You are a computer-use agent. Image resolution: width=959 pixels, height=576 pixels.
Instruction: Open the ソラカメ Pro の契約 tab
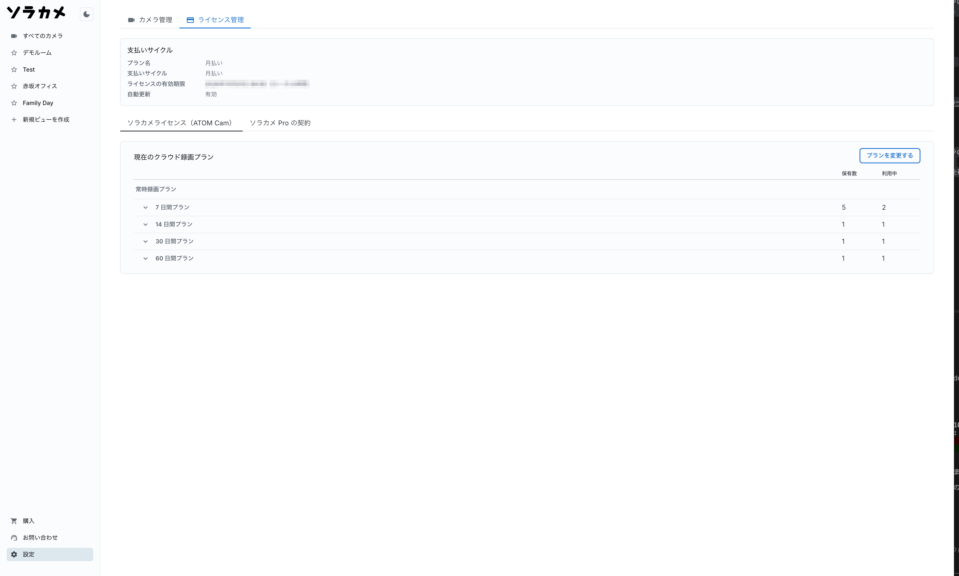280,123
